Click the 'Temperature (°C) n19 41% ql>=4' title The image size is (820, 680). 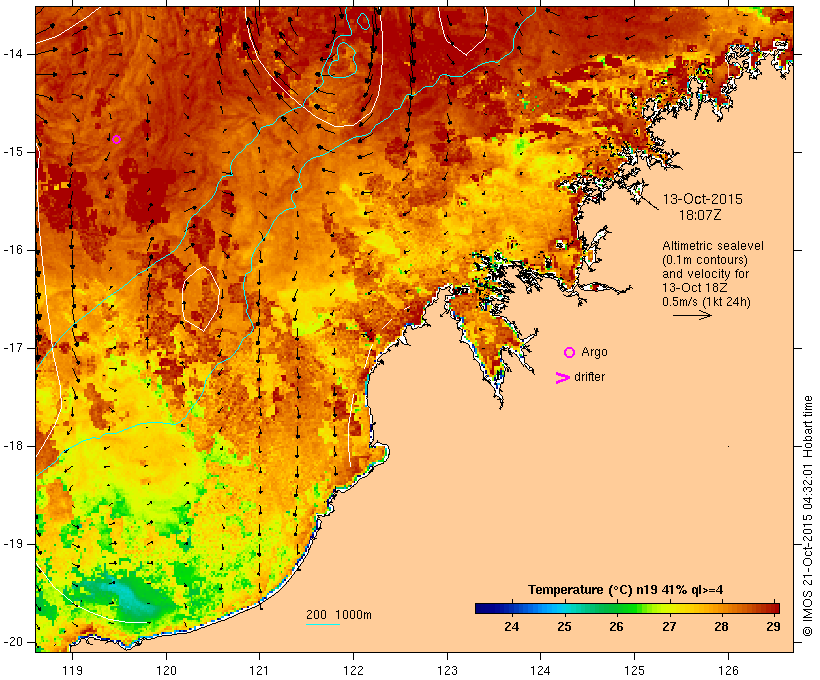pyautogui.click(x=625, y=590)
